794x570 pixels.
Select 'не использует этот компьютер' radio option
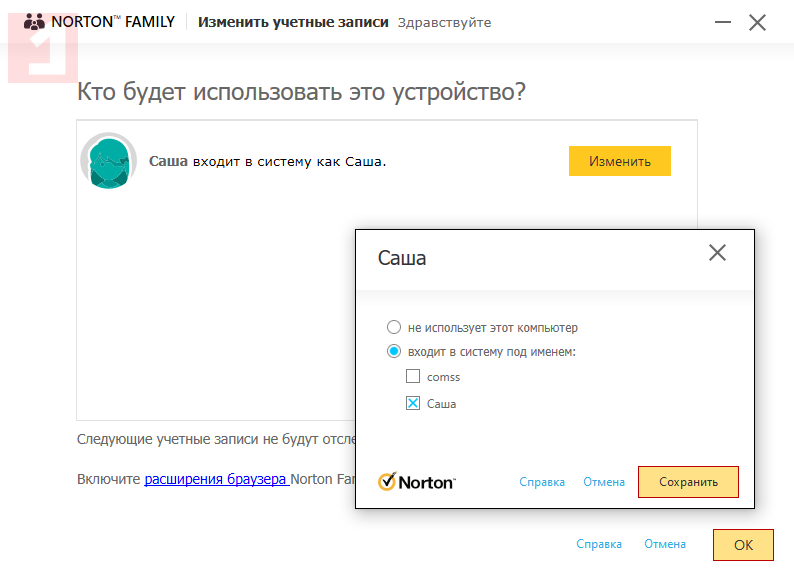click(x=394, y=327)
